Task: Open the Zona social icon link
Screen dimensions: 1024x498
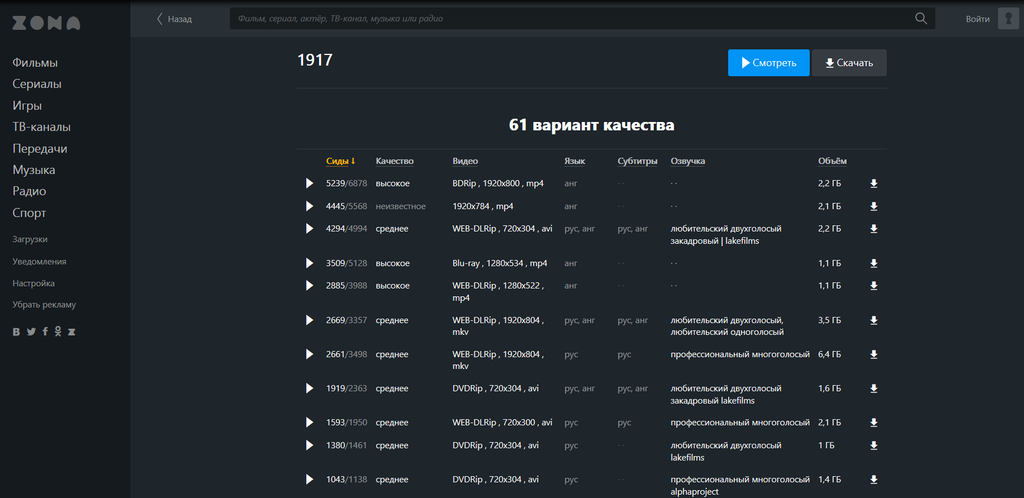Action: [x=72, y=332]
